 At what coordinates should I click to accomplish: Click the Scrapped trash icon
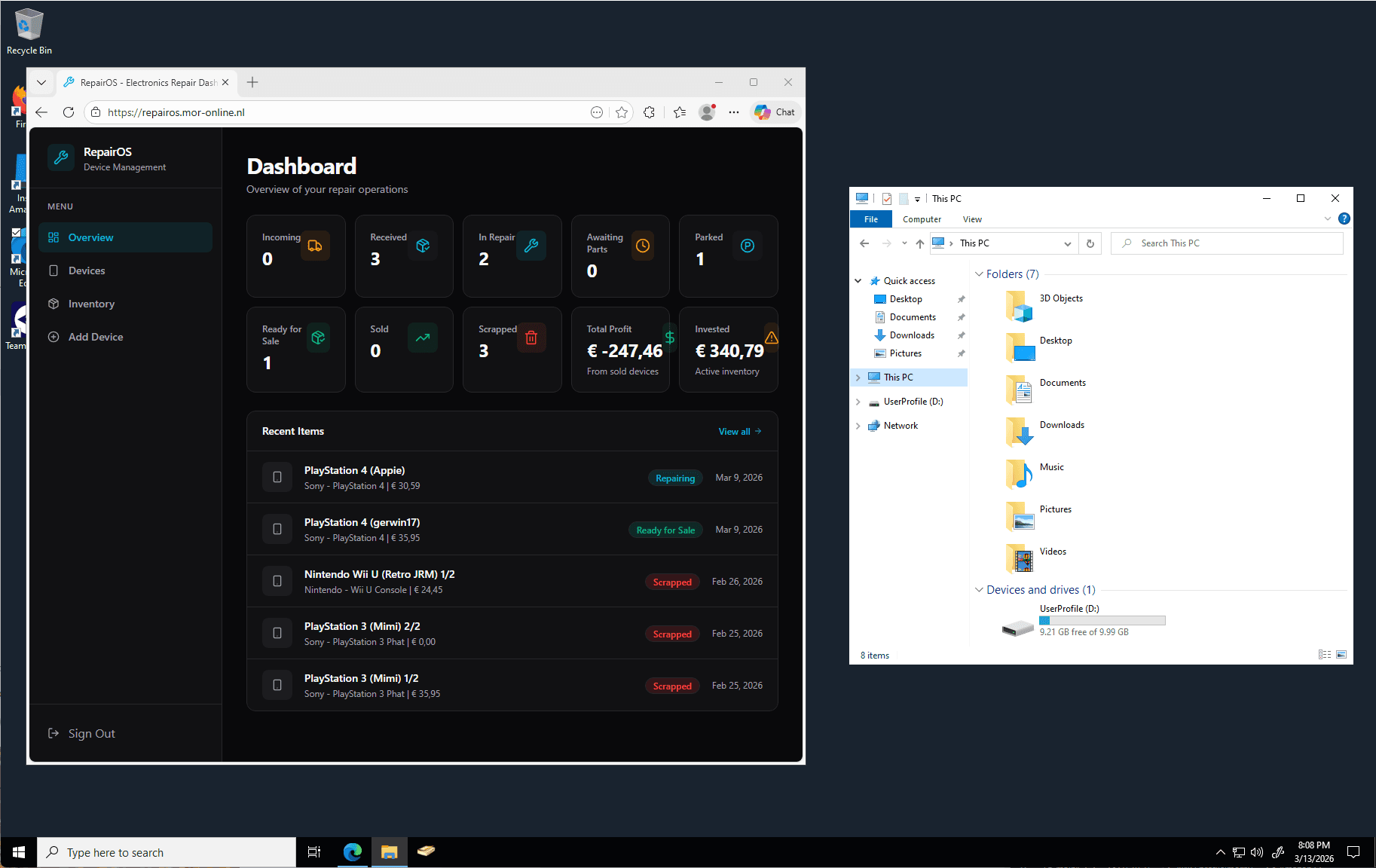531,337
